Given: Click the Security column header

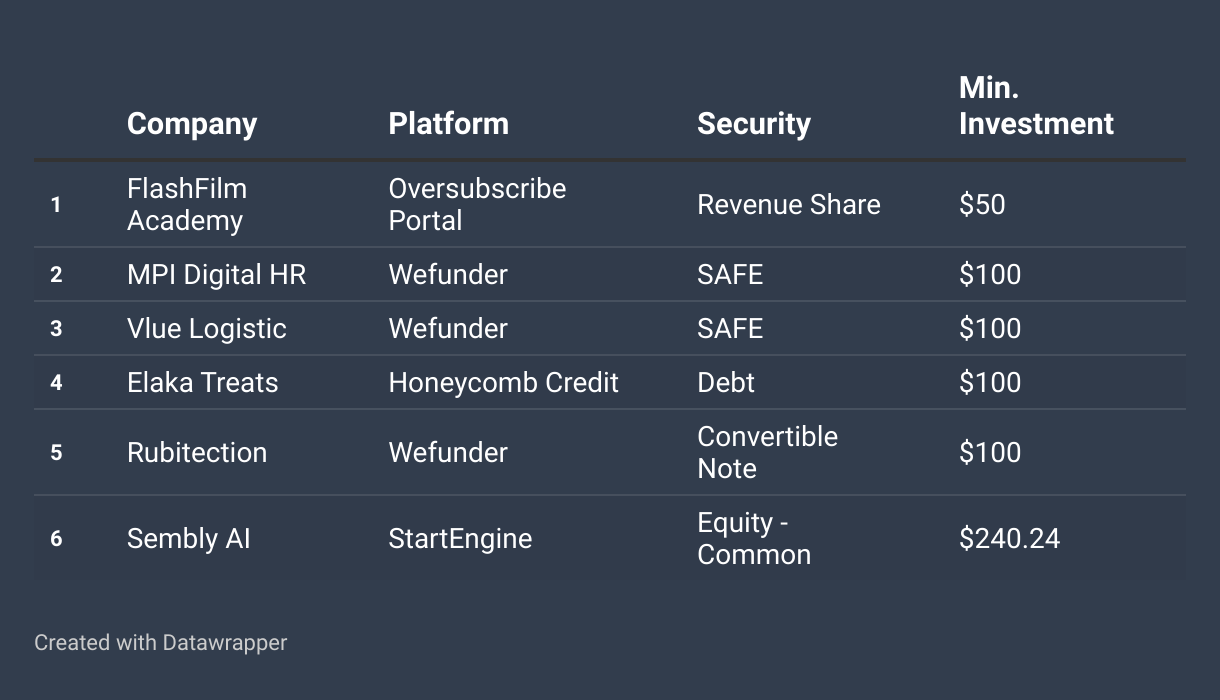Looking at the screenshot, I should (x=753, y=124).
